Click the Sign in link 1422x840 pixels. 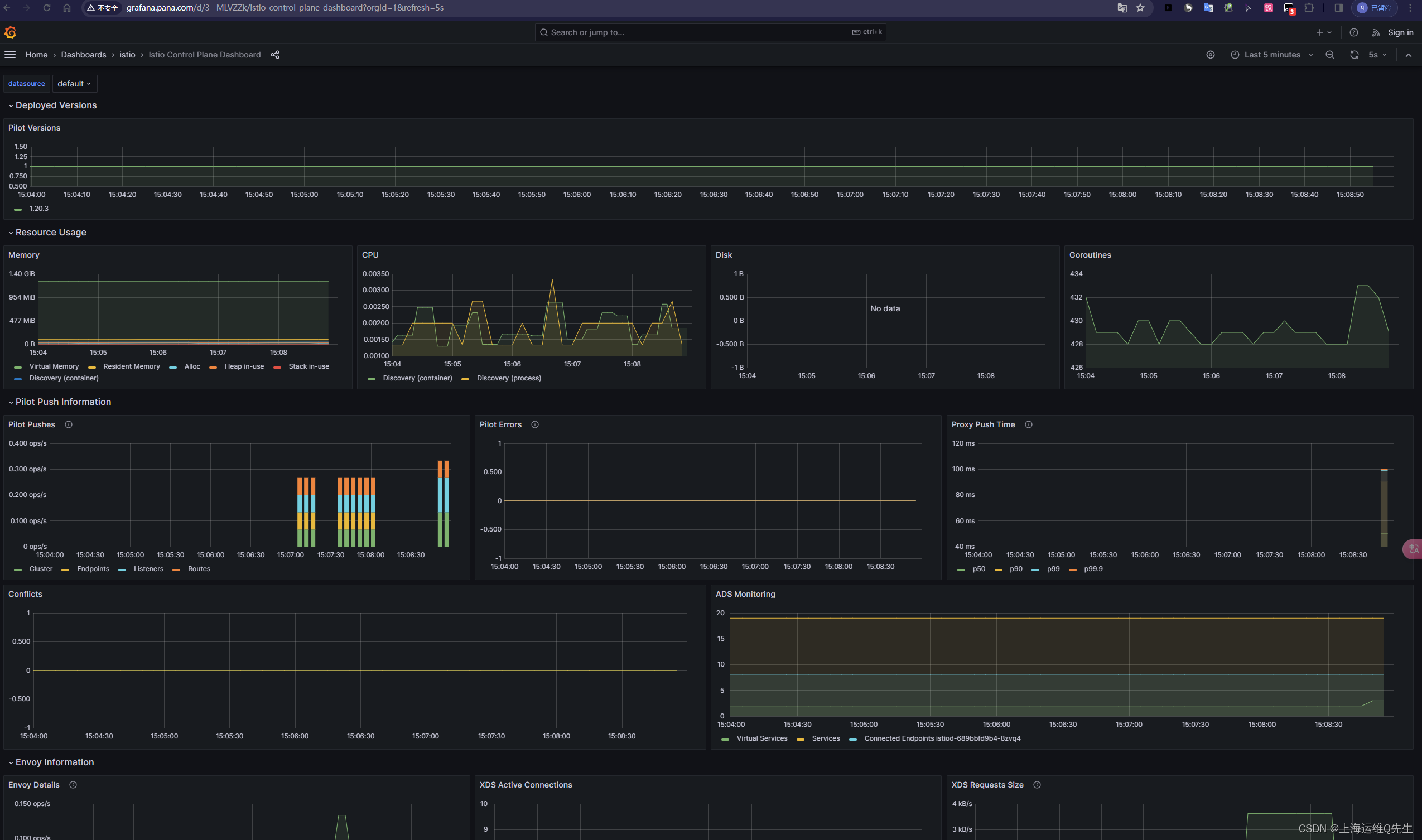1400,32
